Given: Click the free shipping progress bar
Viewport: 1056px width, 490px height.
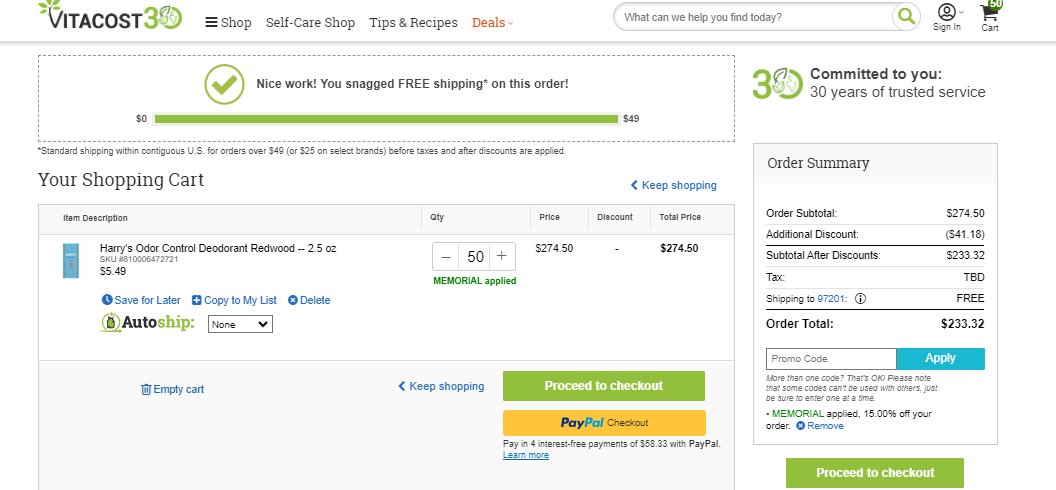Looking at the screenshot, I should 386,119.
